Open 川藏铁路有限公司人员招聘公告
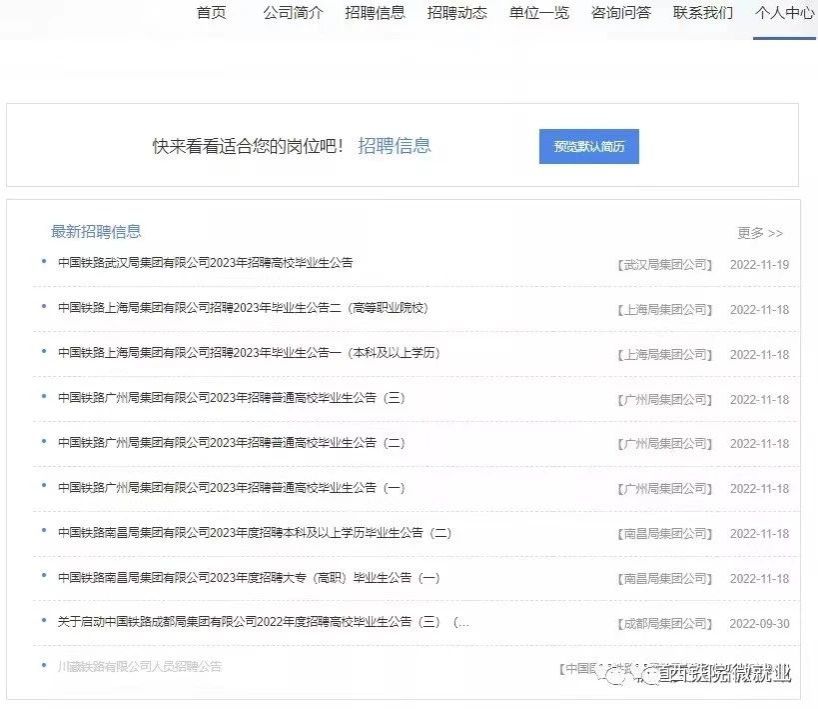 pos(140,666)
